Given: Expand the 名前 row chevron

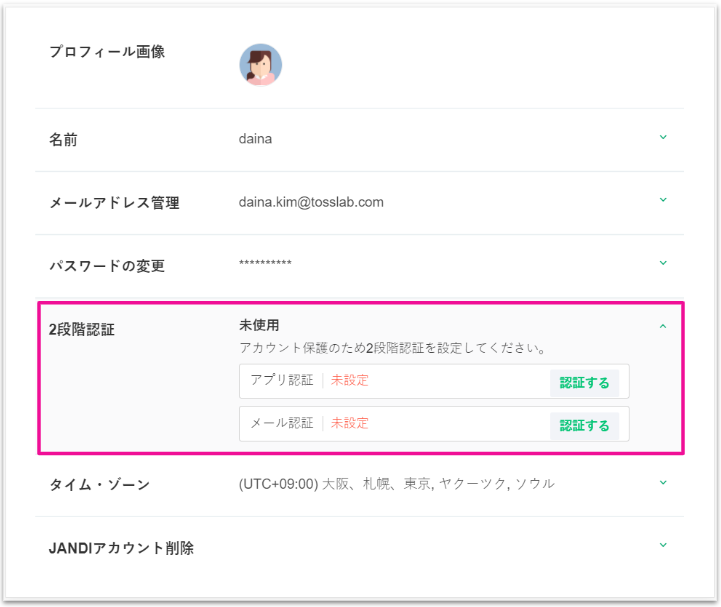Looking at the screenshot, I should point(663,138).
